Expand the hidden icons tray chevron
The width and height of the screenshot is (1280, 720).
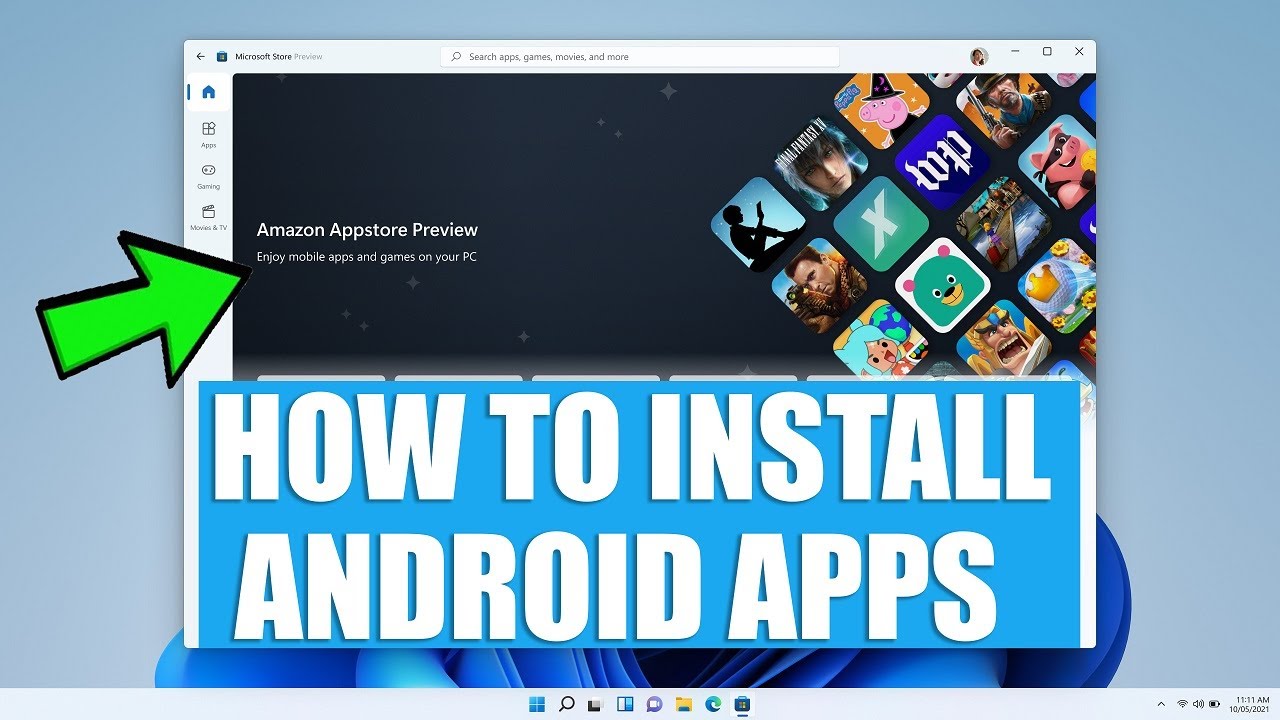tap(1161, 704)
